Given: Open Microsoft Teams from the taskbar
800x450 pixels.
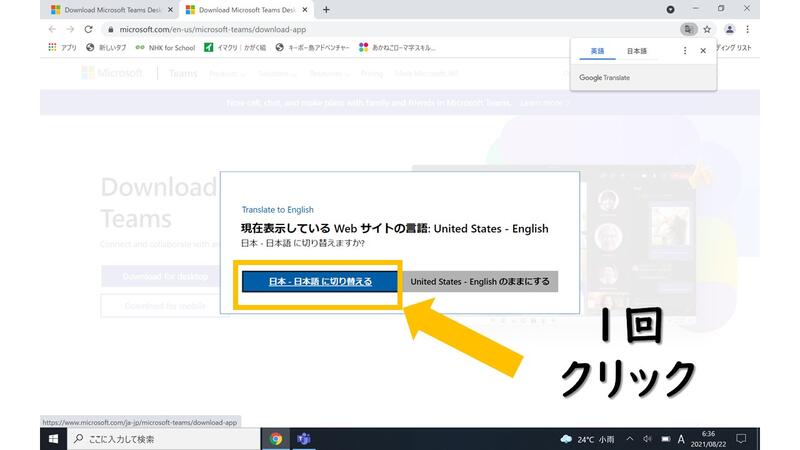Looking at the screenshot, I should point(304,439).
